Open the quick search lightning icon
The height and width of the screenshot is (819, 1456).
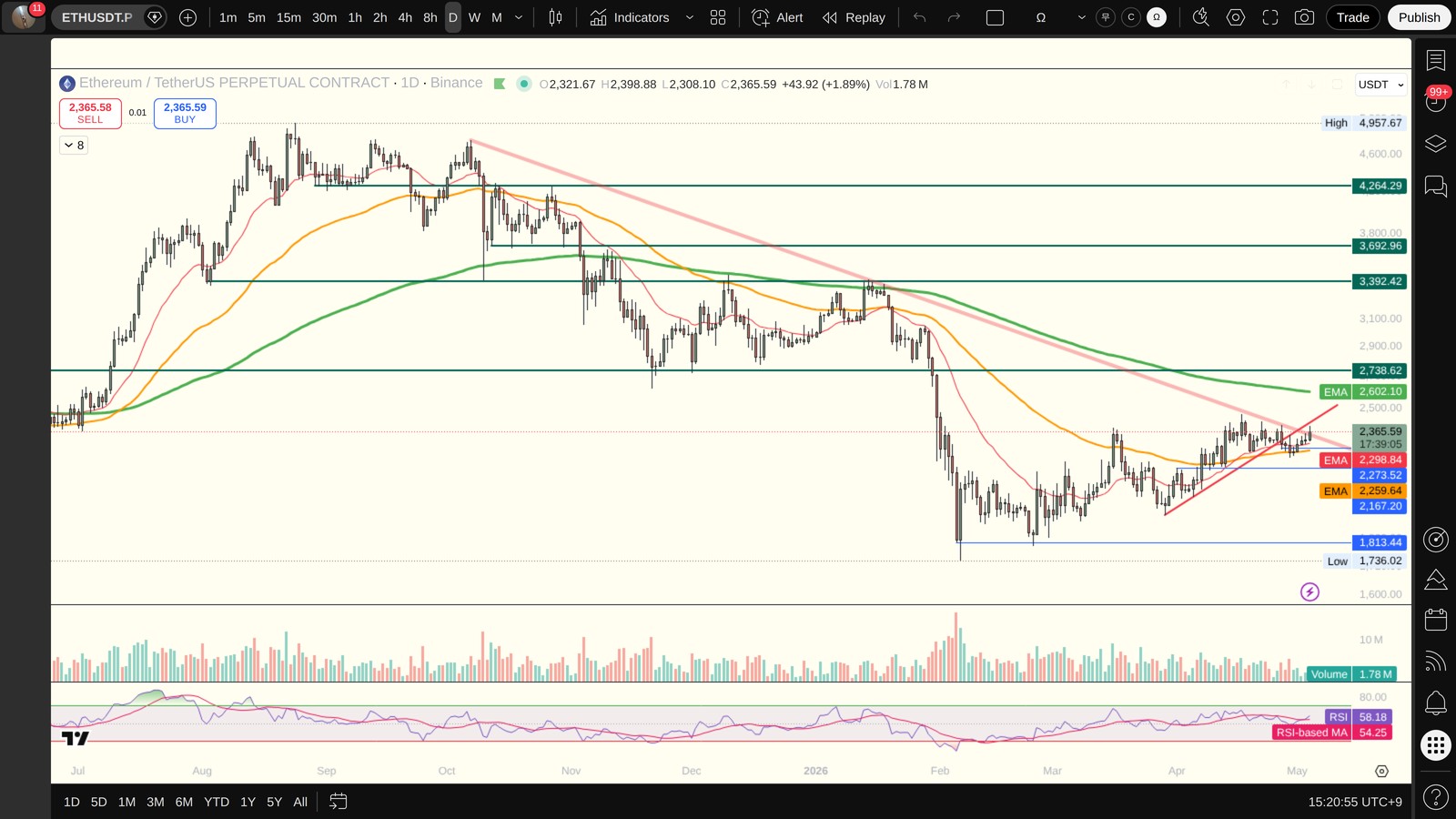point(1201,17)
